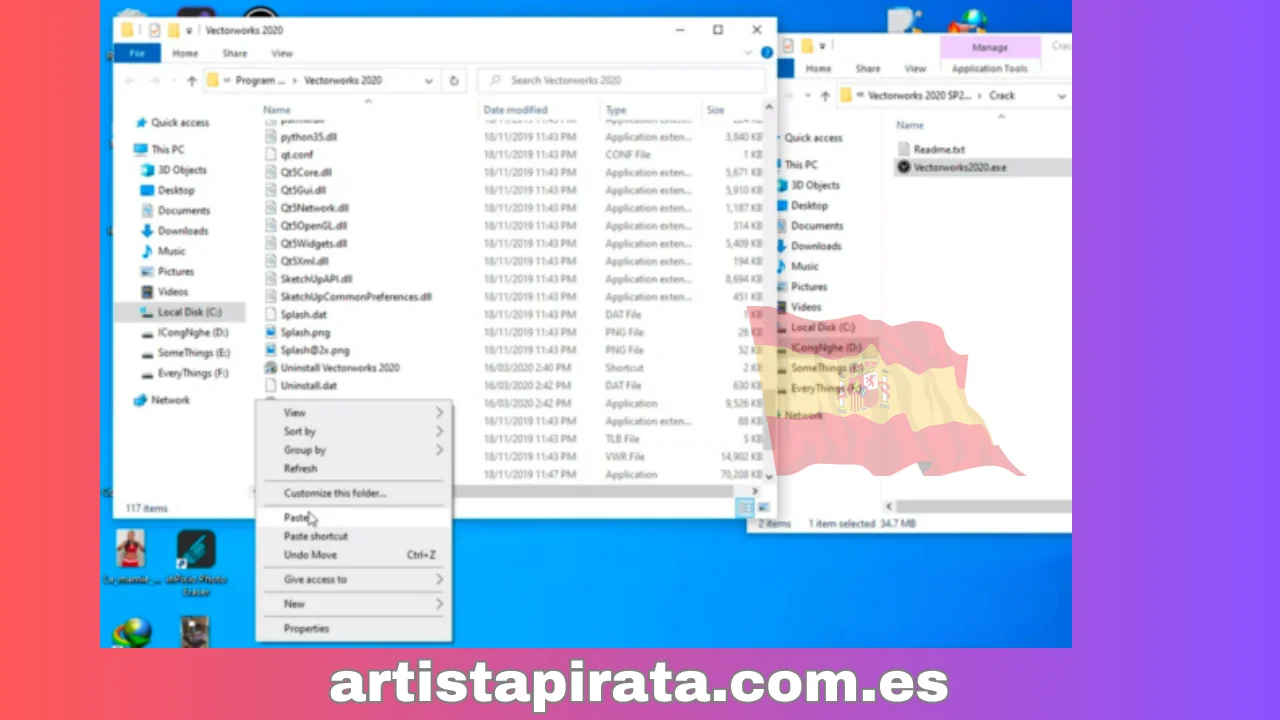Open Properties from the context menu
The image size is (1280, 720).
coord(353,629)
